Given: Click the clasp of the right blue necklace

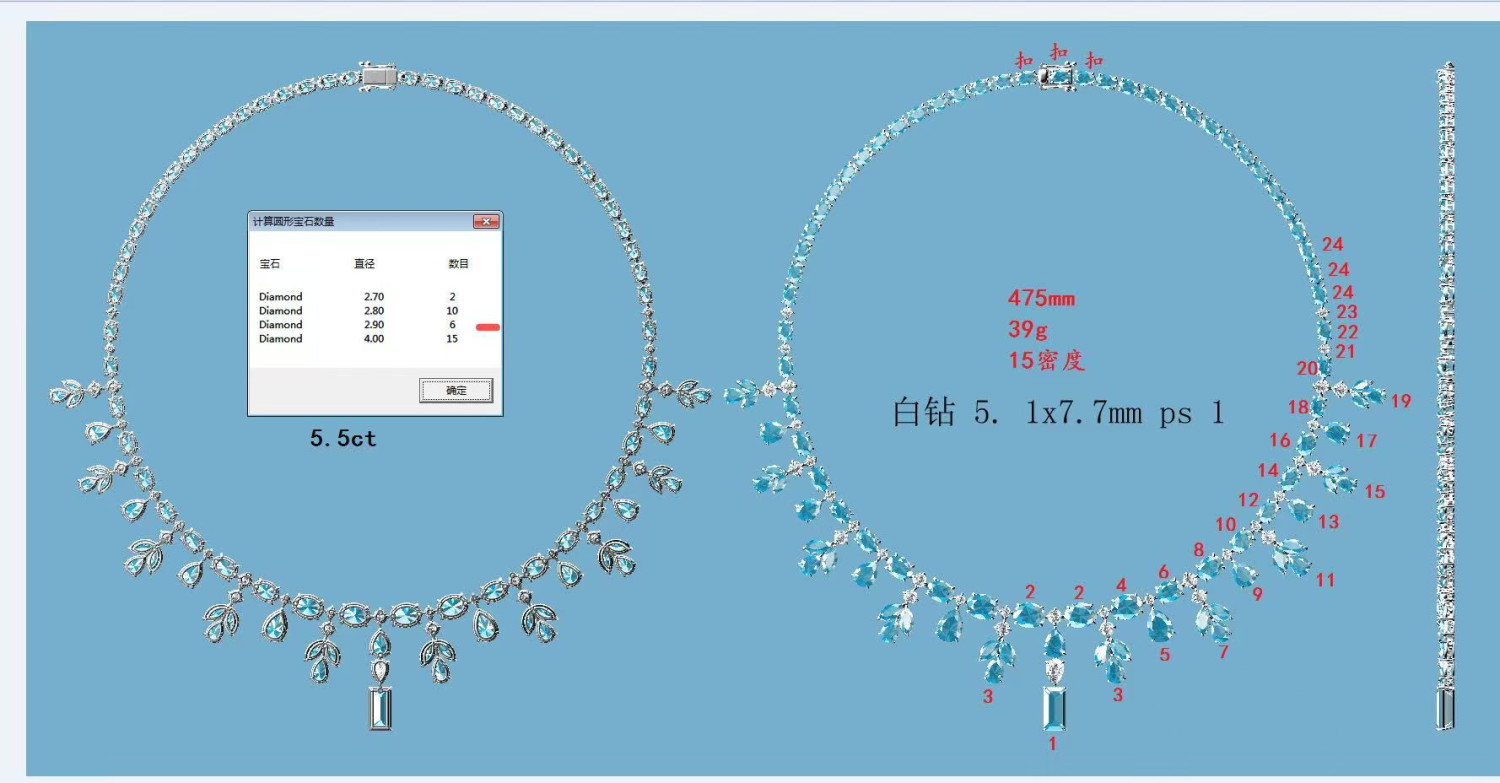Looking at the screenshot, I should click(1058, 76).
